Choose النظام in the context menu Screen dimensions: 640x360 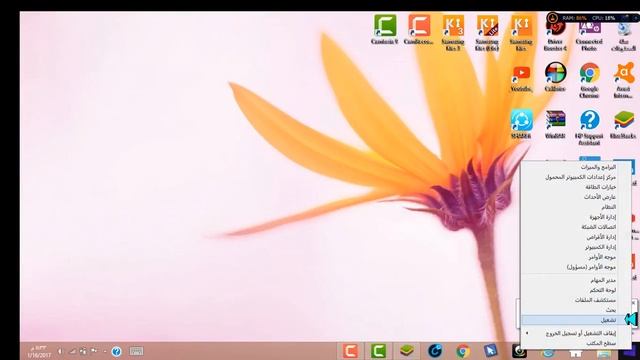pyautogui.click(x=576, y=207)
